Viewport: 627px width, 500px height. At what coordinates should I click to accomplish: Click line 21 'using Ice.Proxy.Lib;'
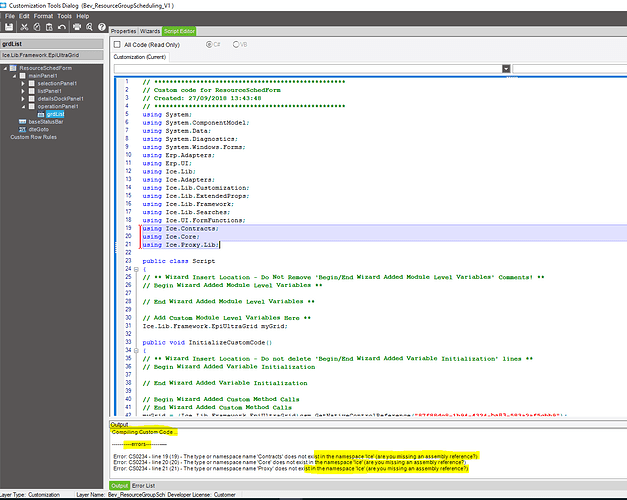pos(181,244)
